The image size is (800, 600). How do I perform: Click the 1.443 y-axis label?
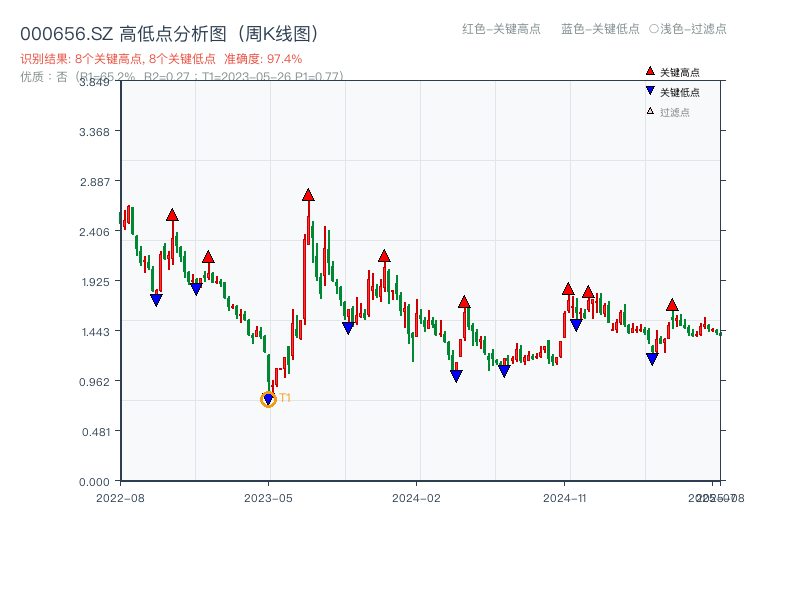(95, 332)
